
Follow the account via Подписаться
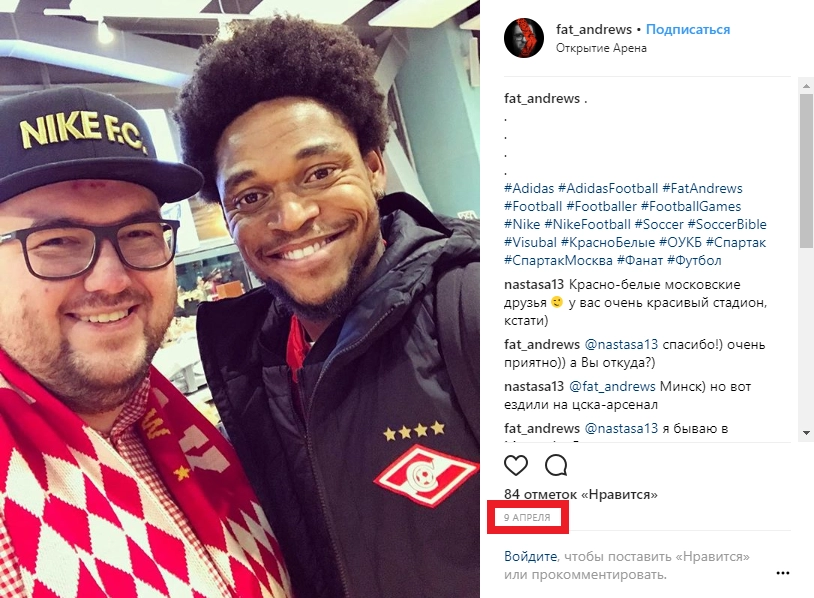tap(687, 30)
